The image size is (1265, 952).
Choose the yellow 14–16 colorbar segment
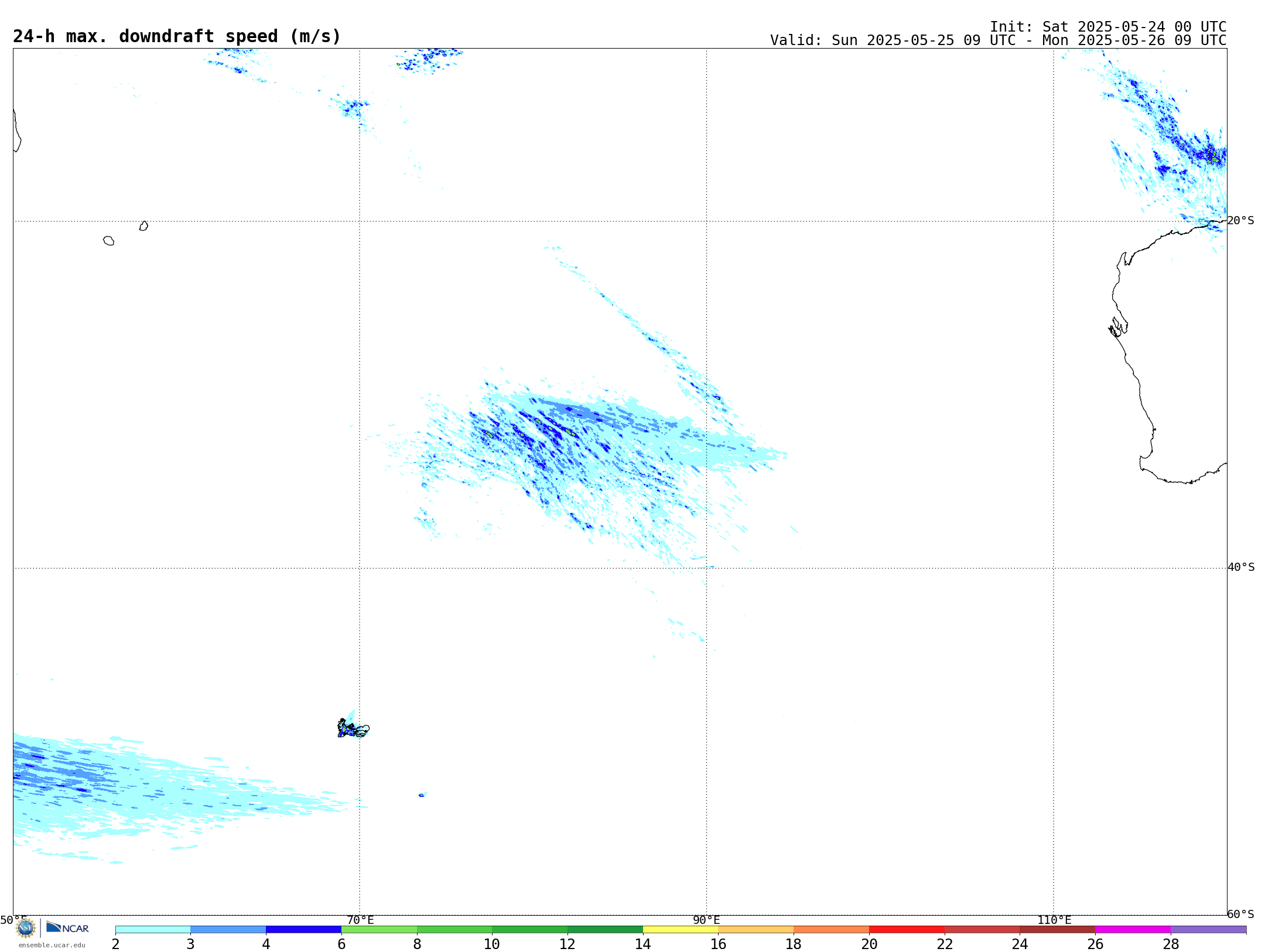coord(681,930)
